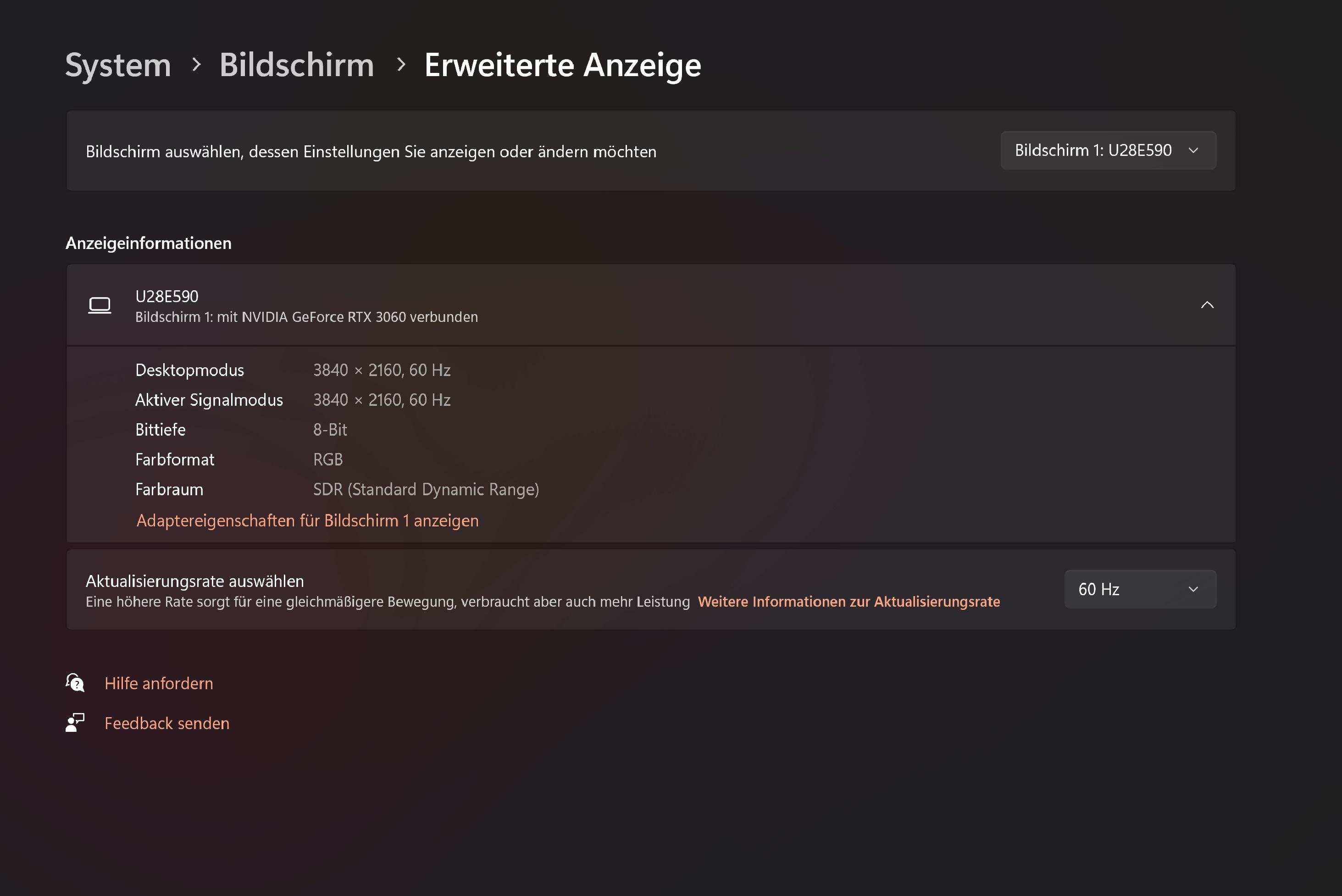
Task: Open Weitere Informationen zur Aktualisierungsrate link
Action: point(849,602)
